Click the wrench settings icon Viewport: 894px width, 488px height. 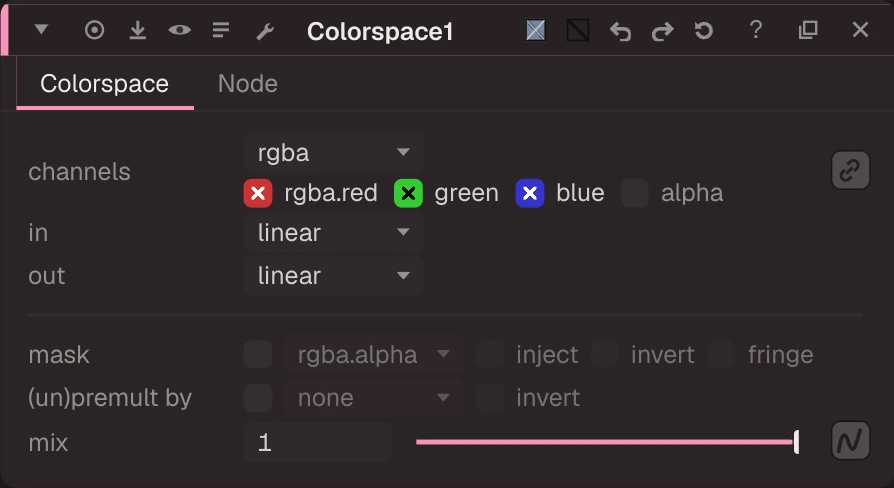[x=265, y=31]
